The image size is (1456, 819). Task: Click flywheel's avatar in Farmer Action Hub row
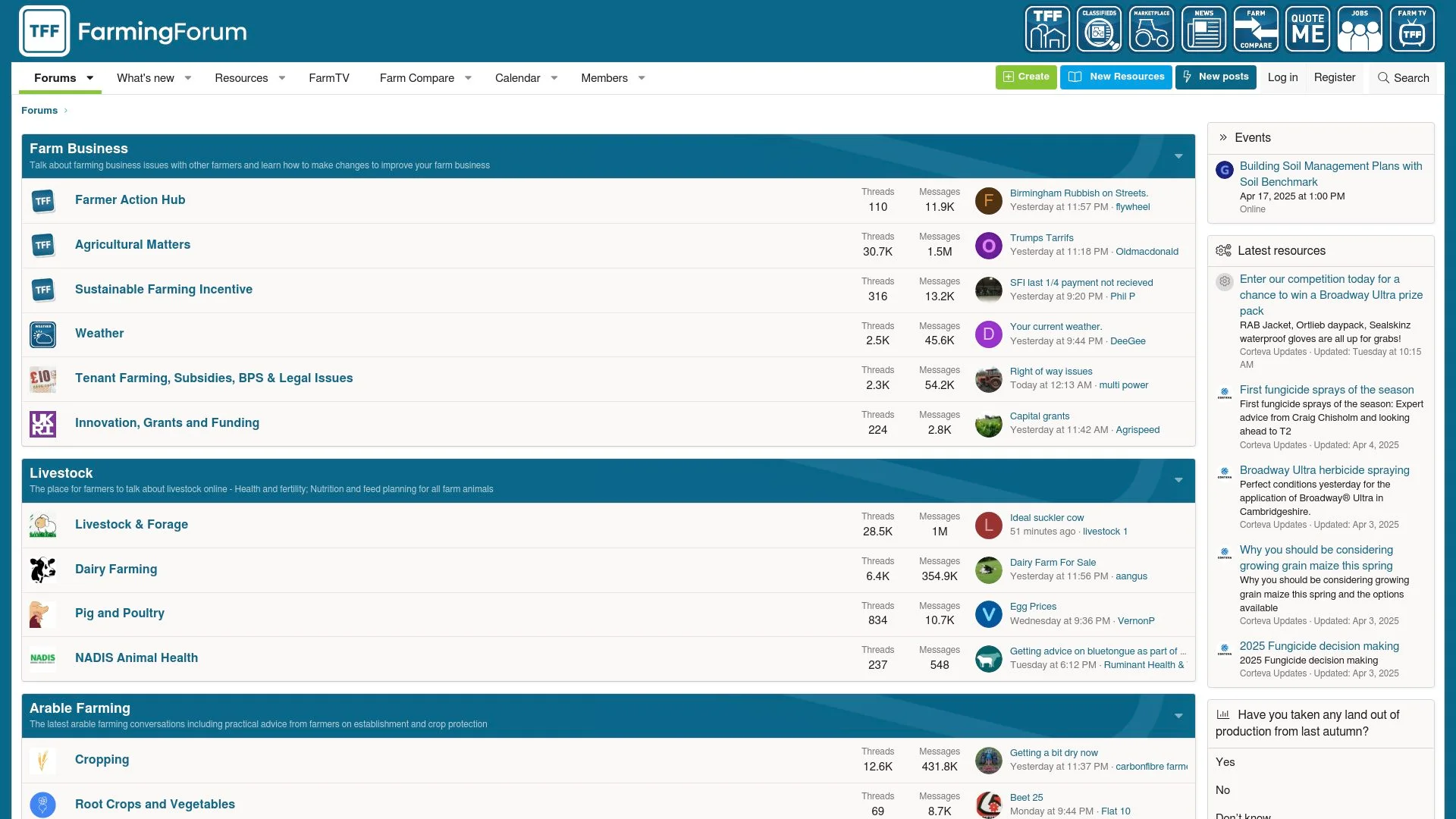(x=989, y=201)
